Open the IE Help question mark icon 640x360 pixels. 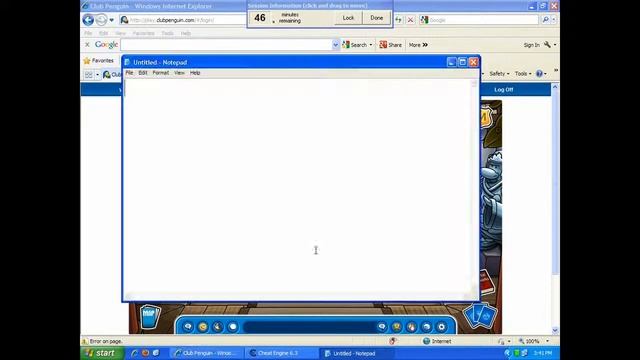point(539,74)
